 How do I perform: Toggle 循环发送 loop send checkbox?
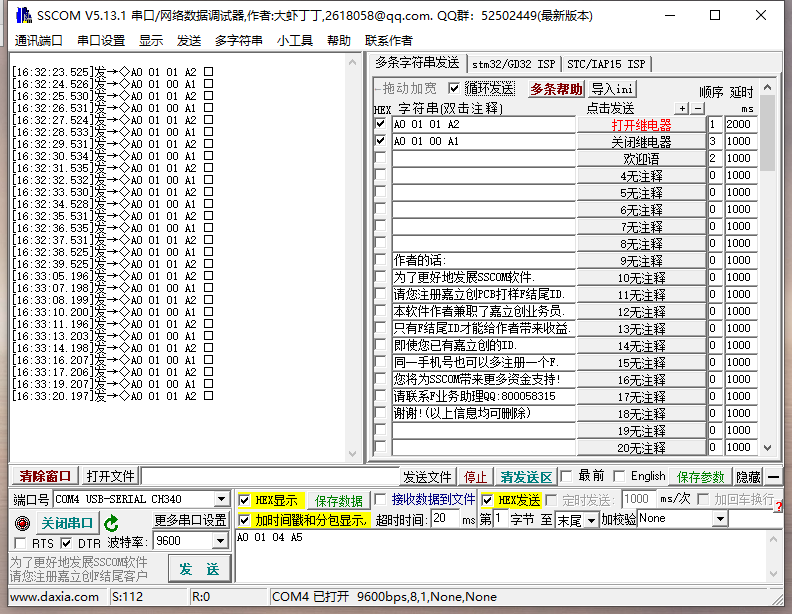pos(454,88)
